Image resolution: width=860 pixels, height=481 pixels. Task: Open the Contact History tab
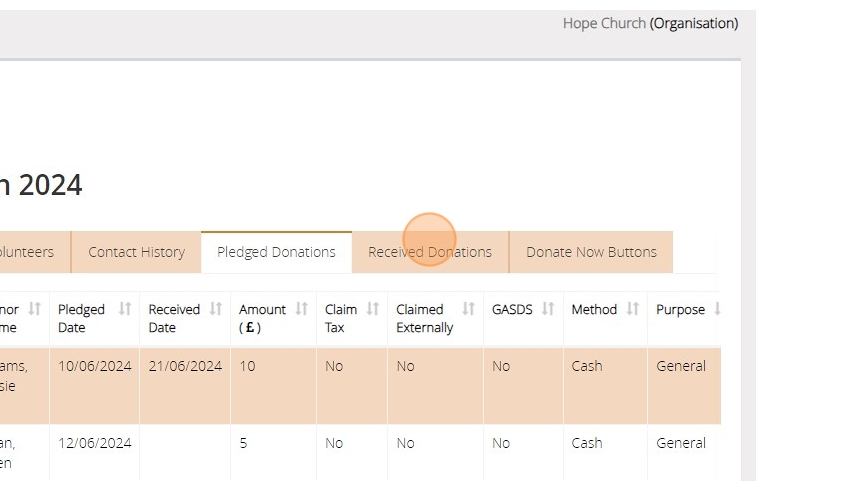click(136, 252)
